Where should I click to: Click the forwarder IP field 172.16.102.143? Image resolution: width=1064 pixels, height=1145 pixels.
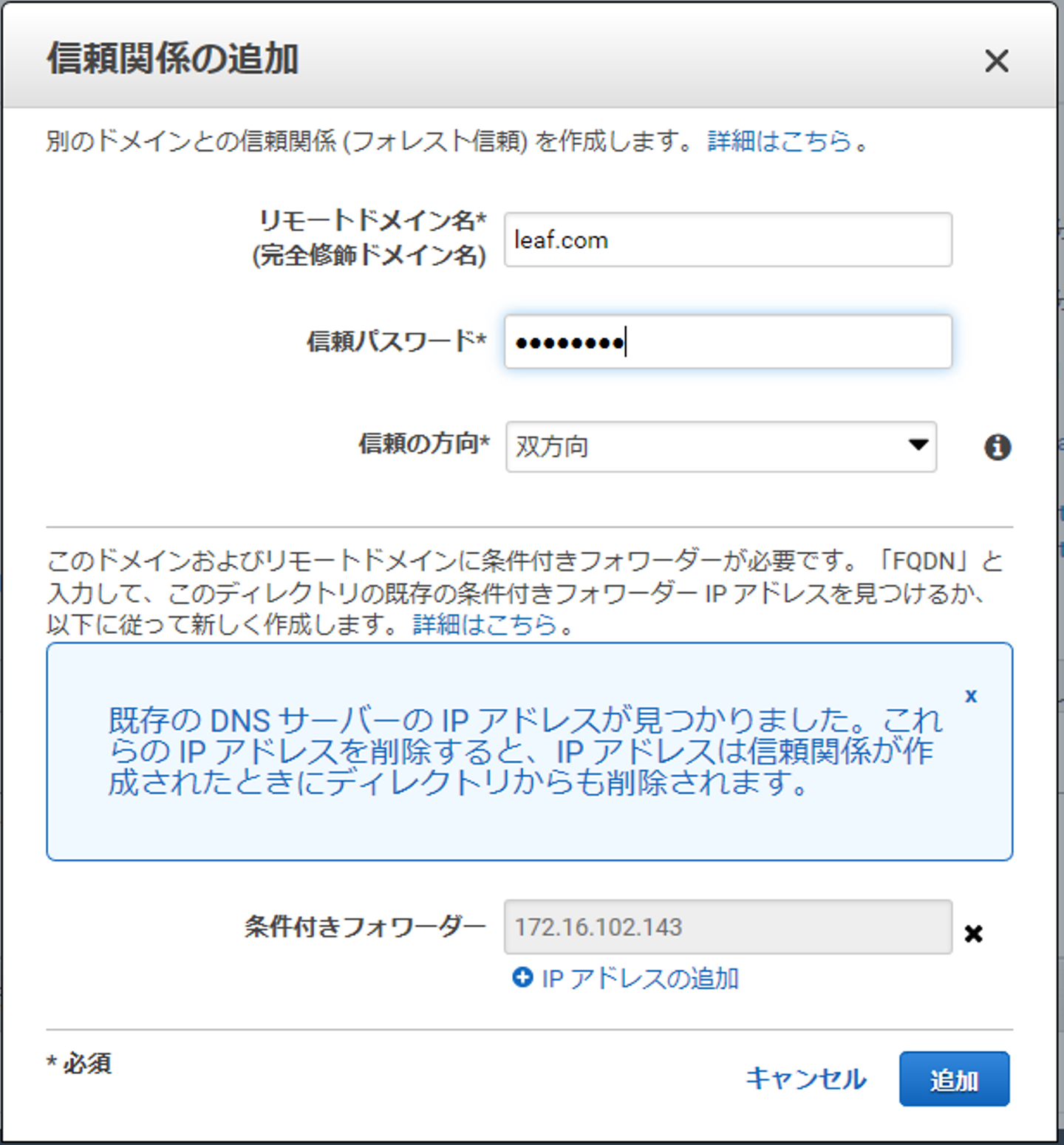point(728,927)
